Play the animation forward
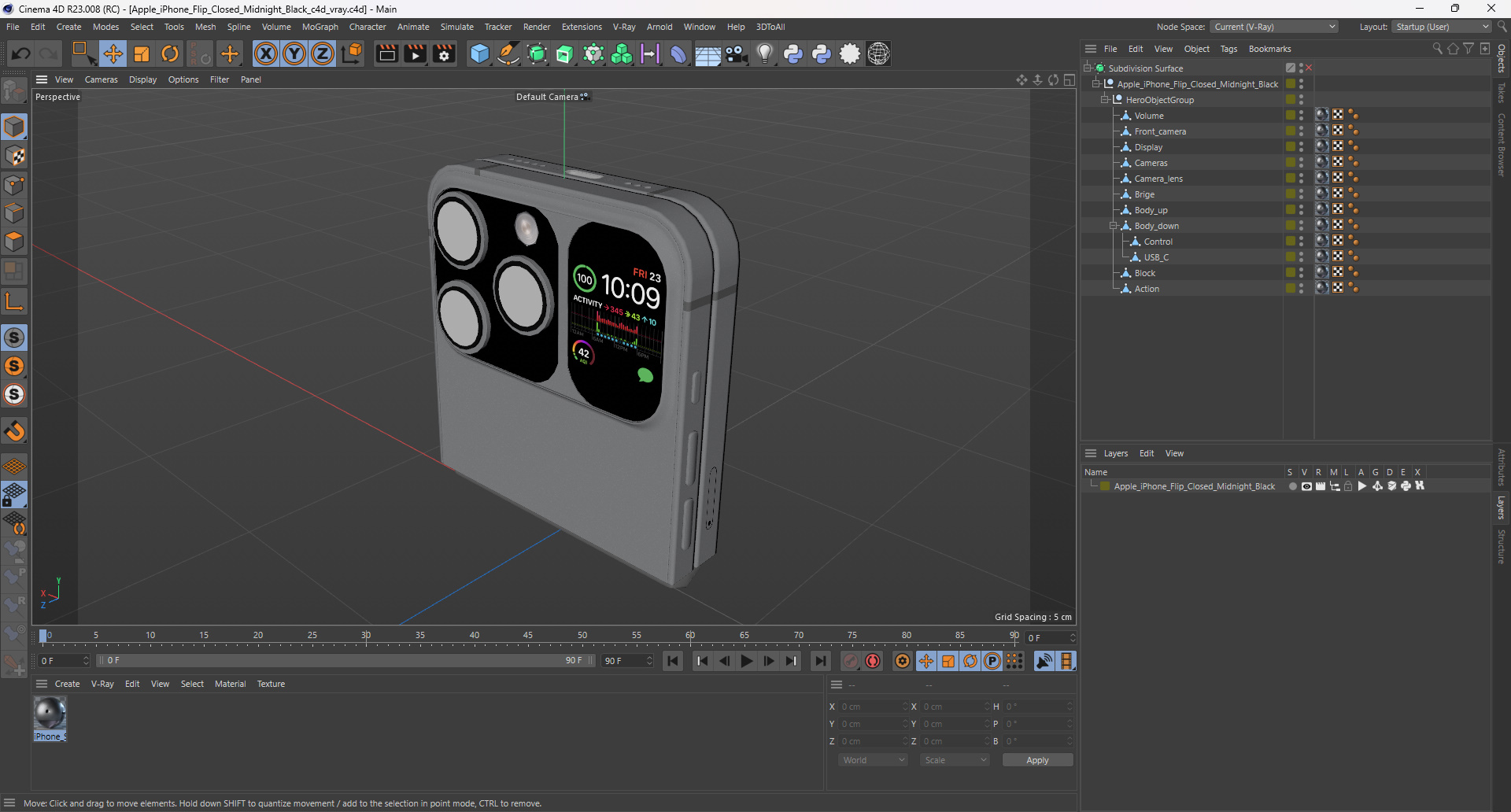Screen dimensions: 1511x812 [747, 661]
